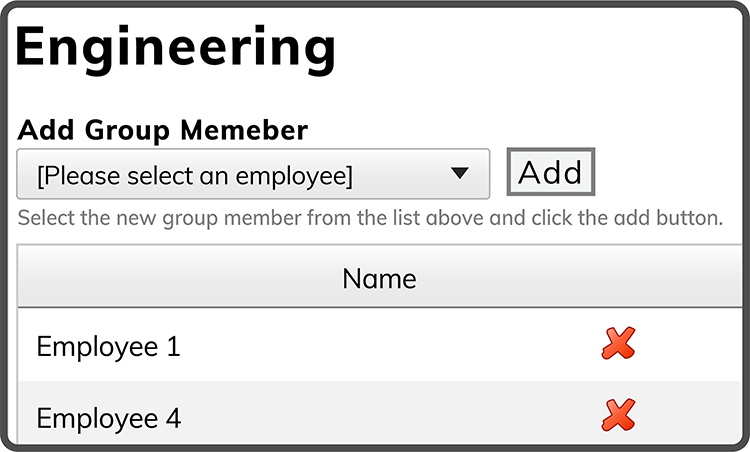The width and height of the screenshot is (750, 452).
Task: Click the number 1 in the Employee 1 row
Action: pyautogui.click(x=173, y=346)
